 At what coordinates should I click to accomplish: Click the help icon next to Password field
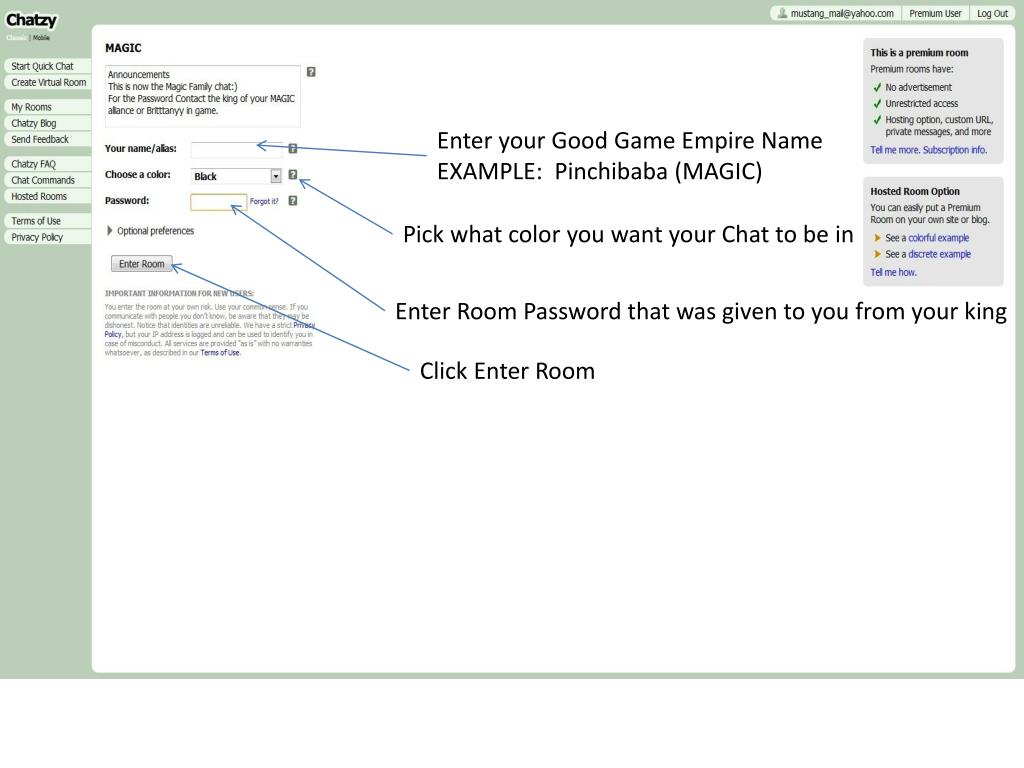(293, 200)
